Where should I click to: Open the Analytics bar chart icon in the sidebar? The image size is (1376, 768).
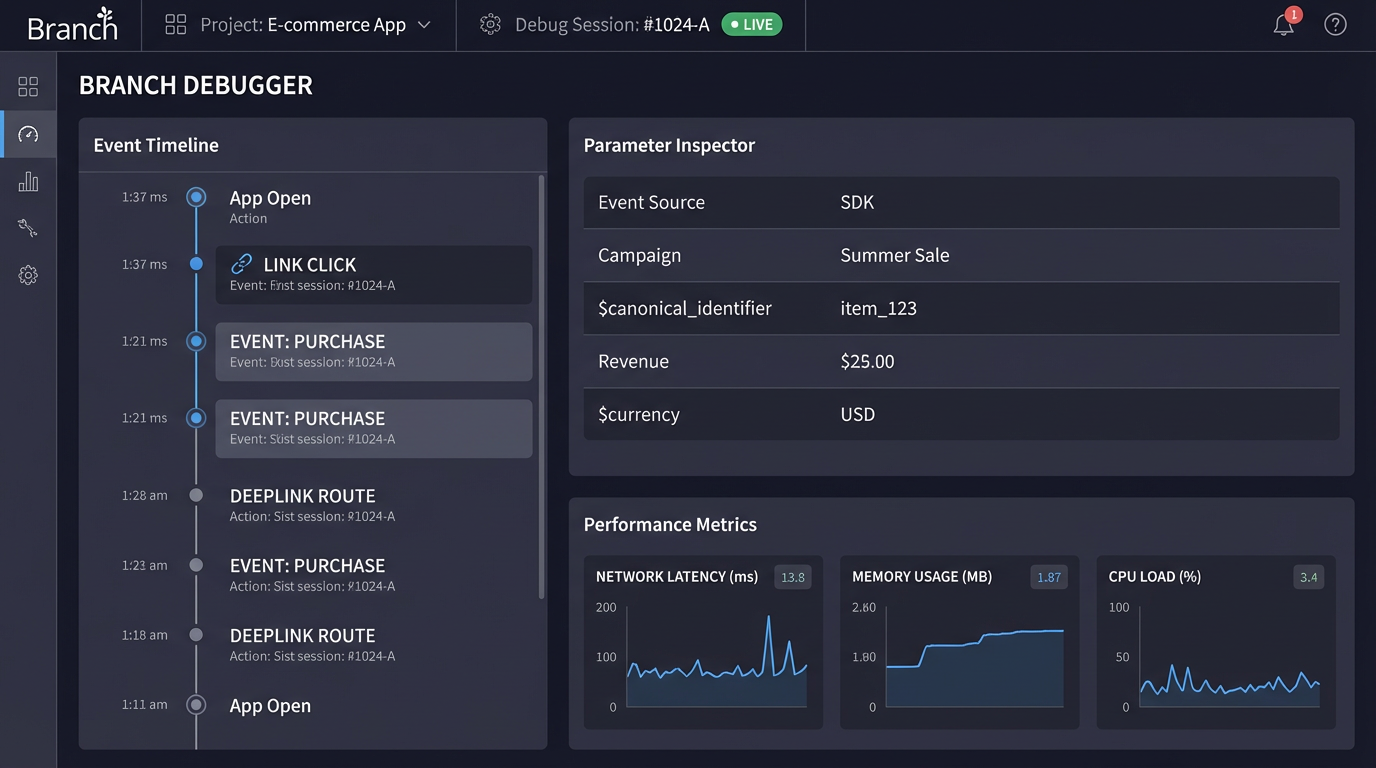(28, 181)
